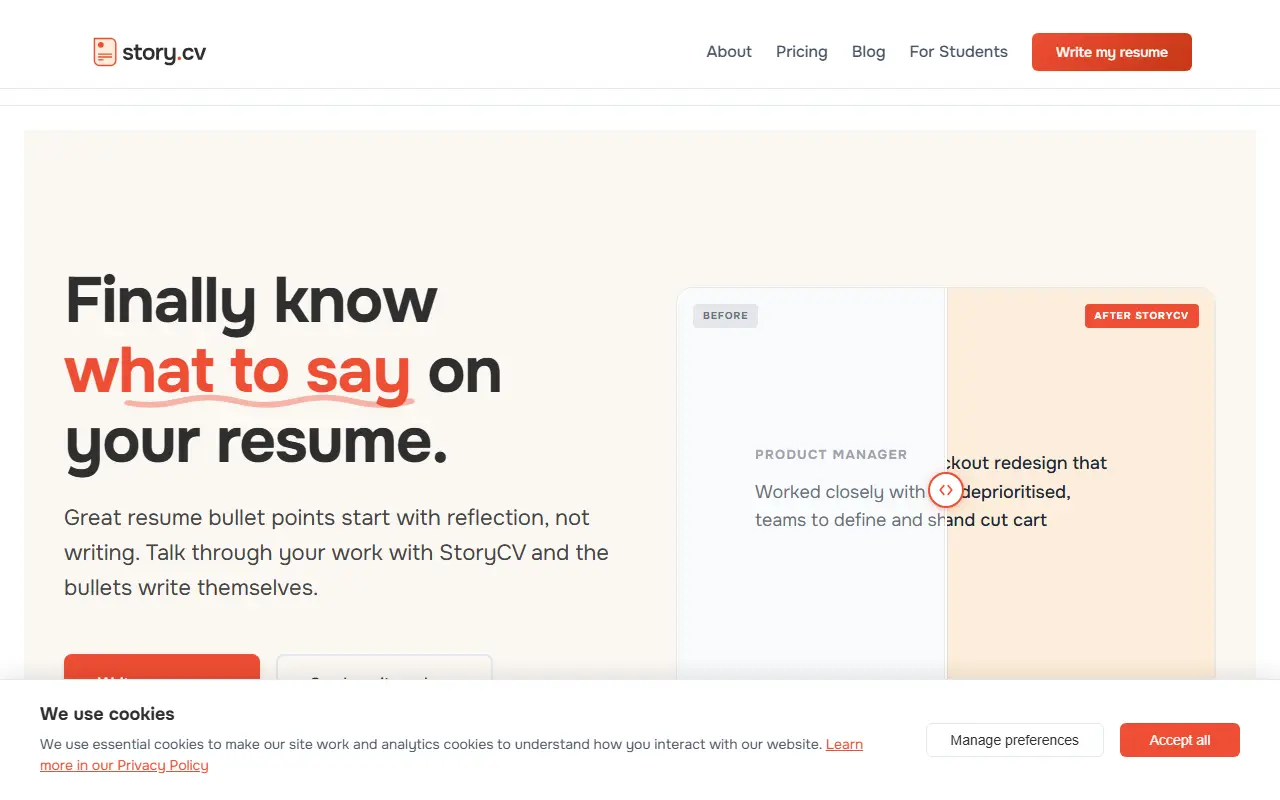Click the 'Worked closely with' resume bullet text

(x=840, y=491)
